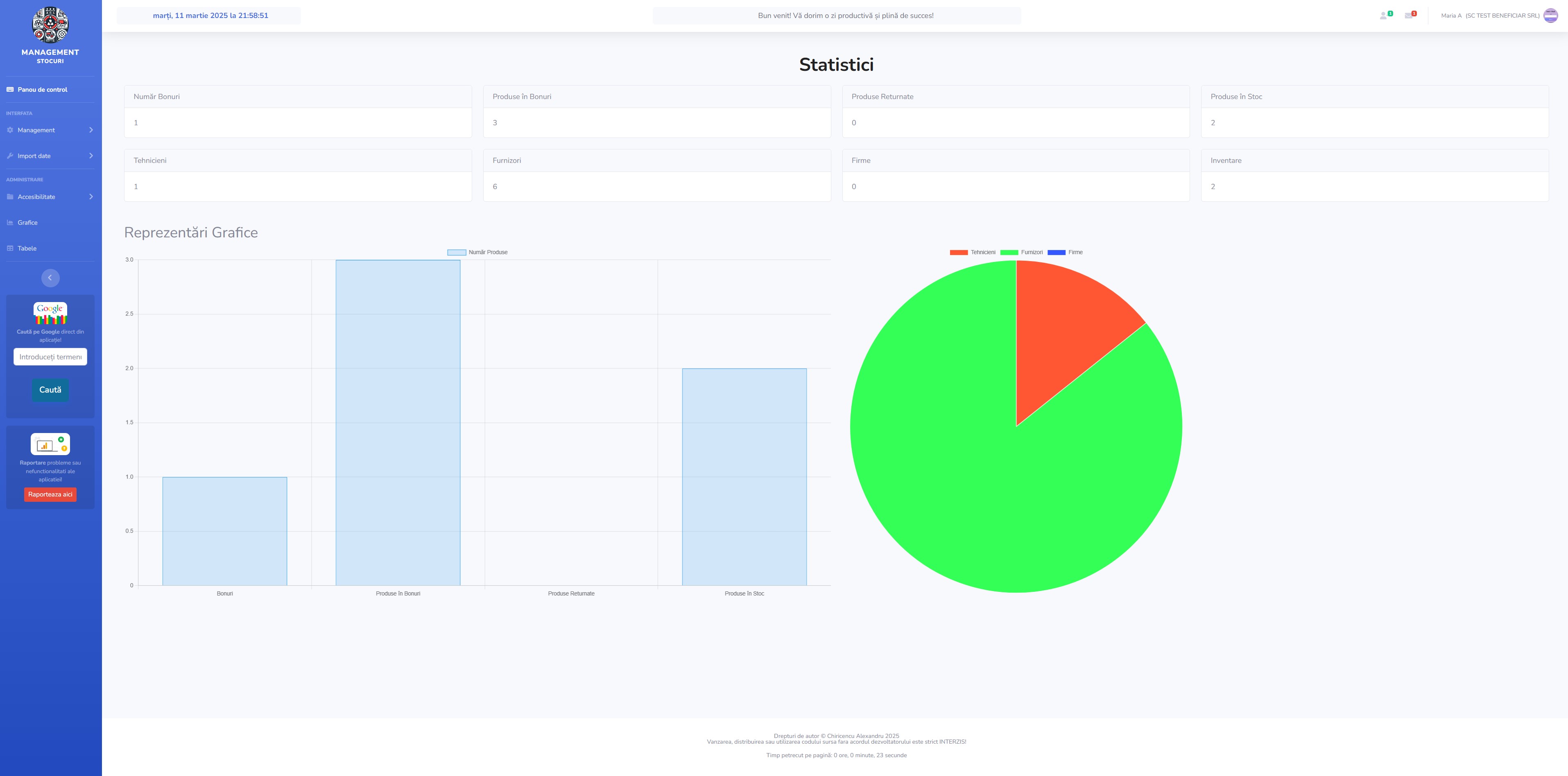Click the Raporteaza aici button
1568x776 pixels.
[50, 494]
